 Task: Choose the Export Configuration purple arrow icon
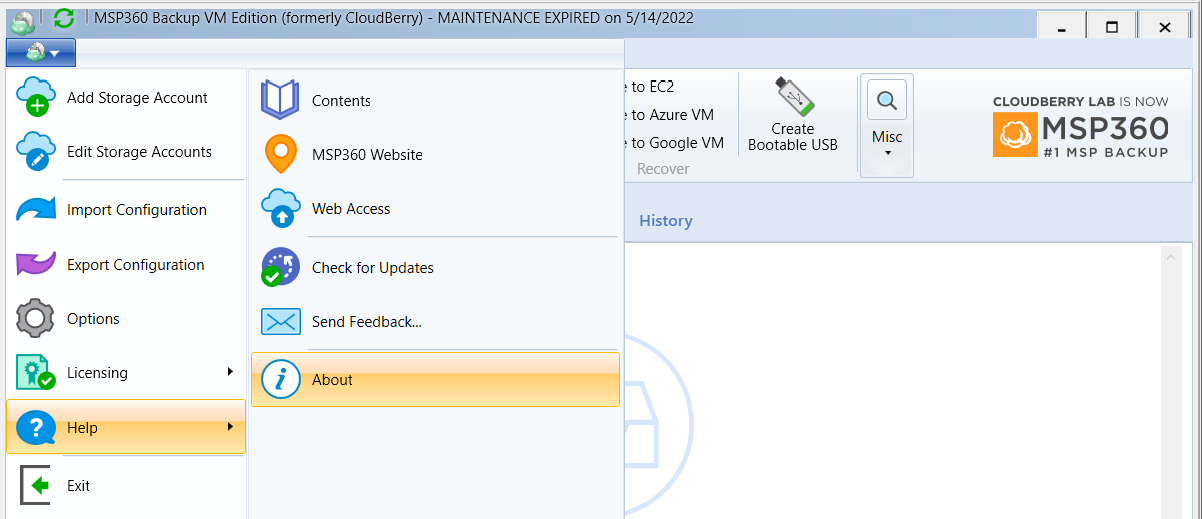[x=35, y=265]
